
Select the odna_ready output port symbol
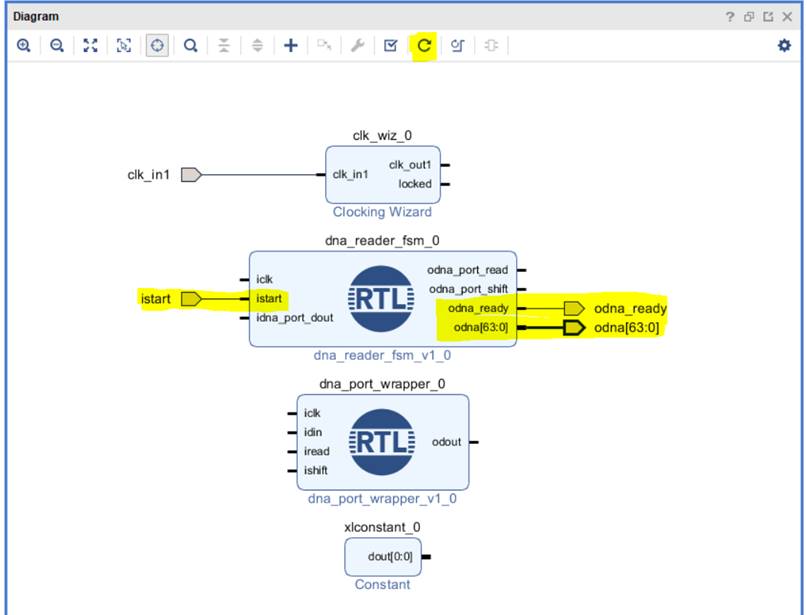[x=574, y=308]
